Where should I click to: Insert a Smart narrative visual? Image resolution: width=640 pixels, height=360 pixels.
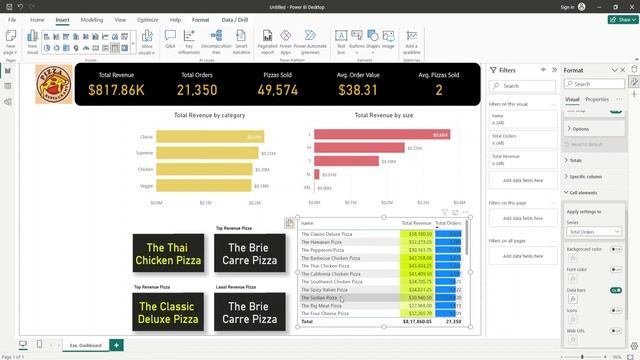coord(241,42)
